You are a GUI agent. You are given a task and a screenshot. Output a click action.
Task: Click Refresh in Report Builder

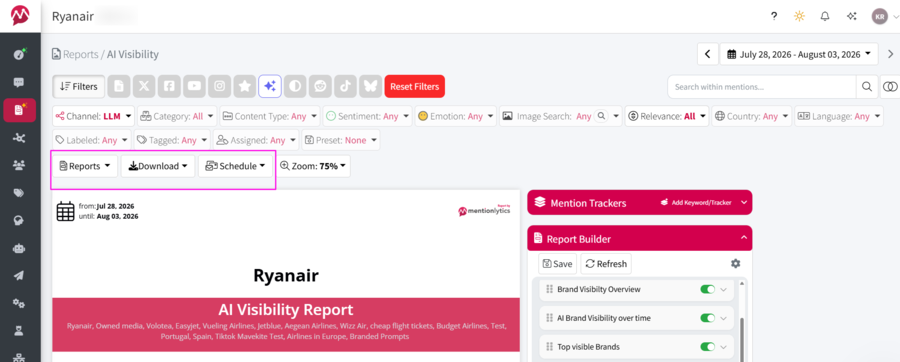click(606, 264)
